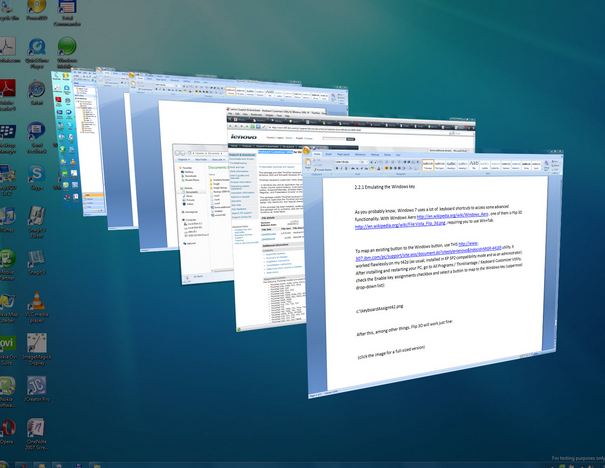Open the Total Commander desktop icon

click(x=67, y=12)
